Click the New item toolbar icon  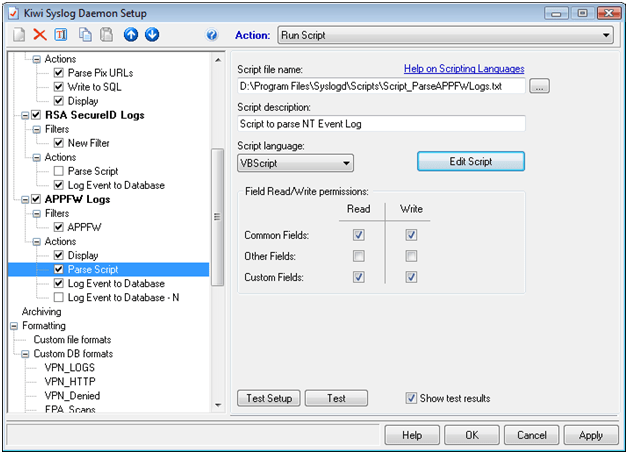(19, 35)
